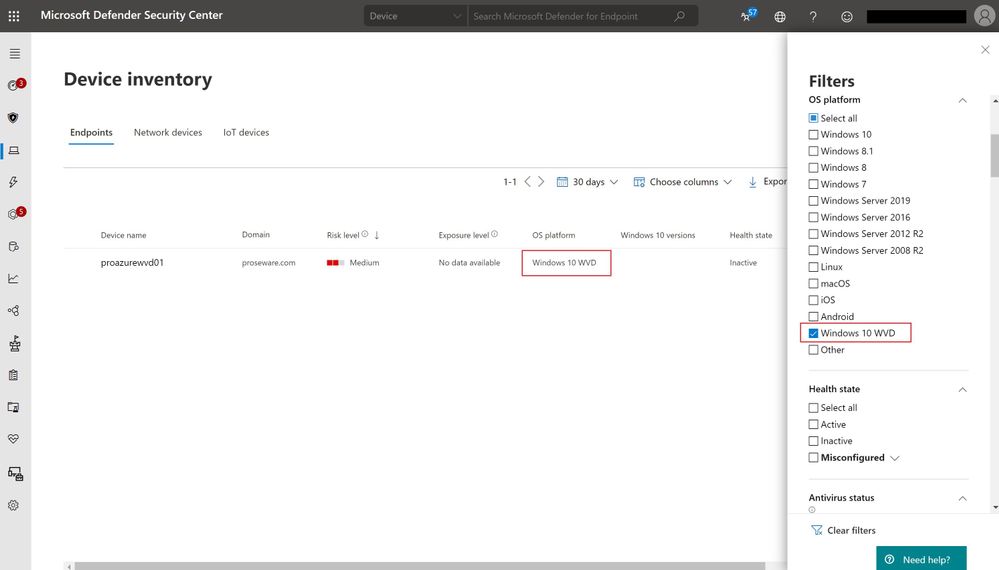Click the proseware.com domain cell
This screenshot has width=999, height=570.
tap(268, 262)
